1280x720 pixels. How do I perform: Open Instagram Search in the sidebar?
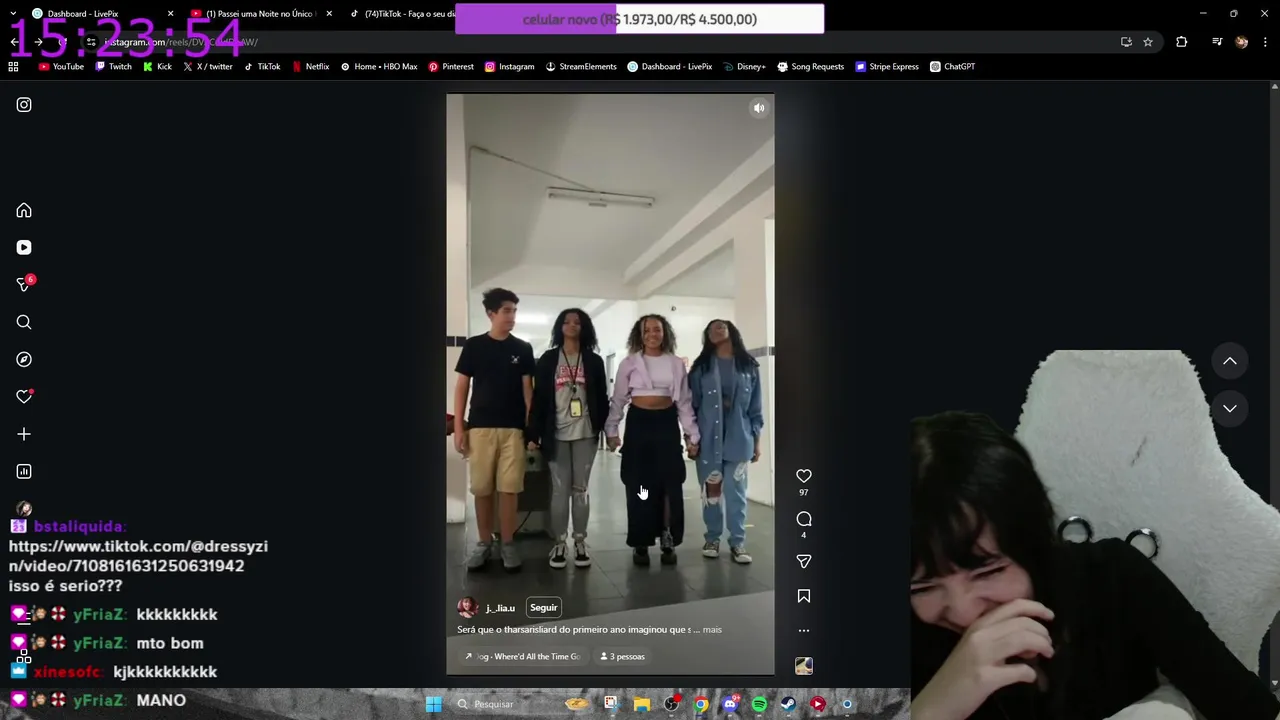24,322
